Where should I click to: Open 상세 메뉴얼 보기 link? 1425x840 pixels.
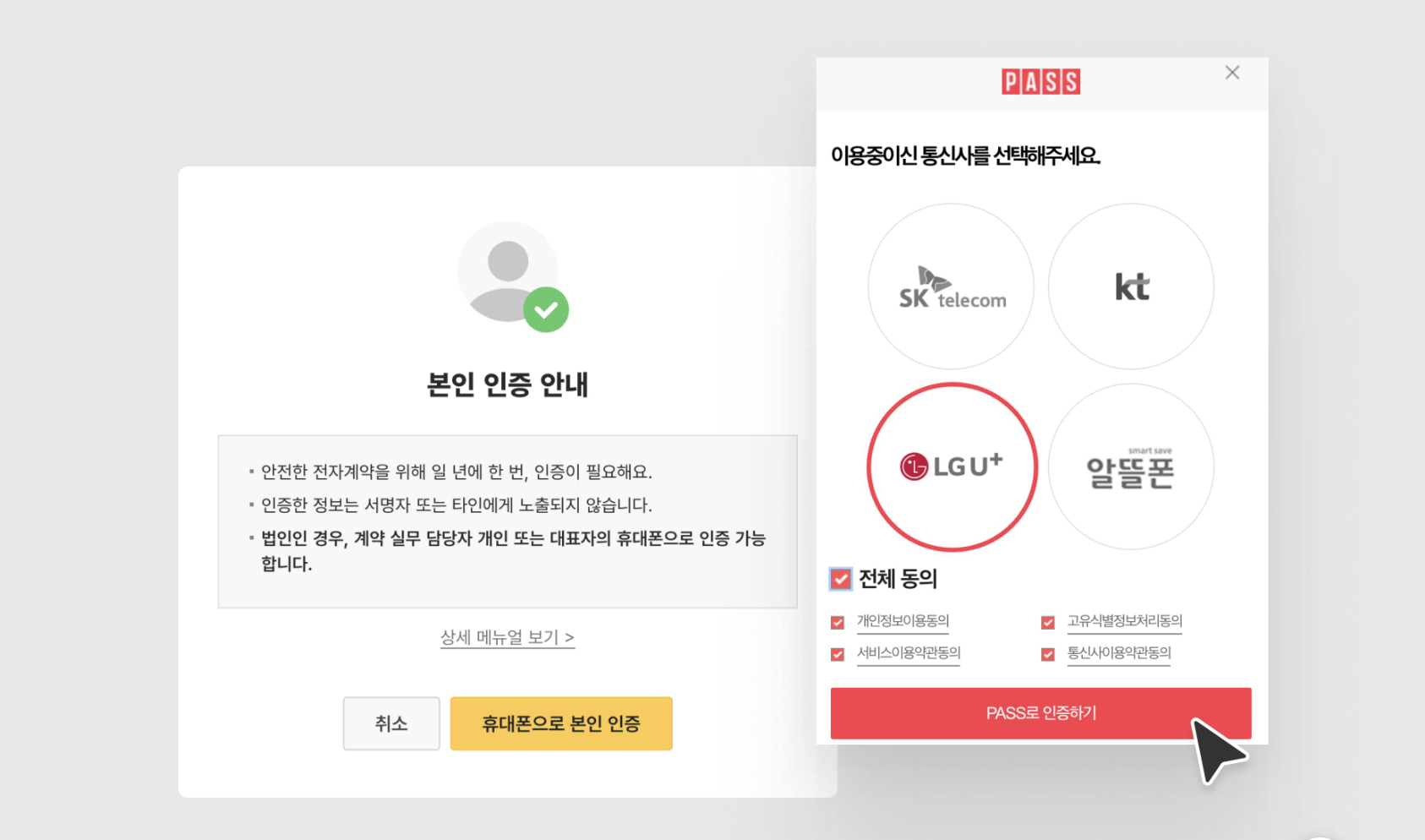[507, 637]
